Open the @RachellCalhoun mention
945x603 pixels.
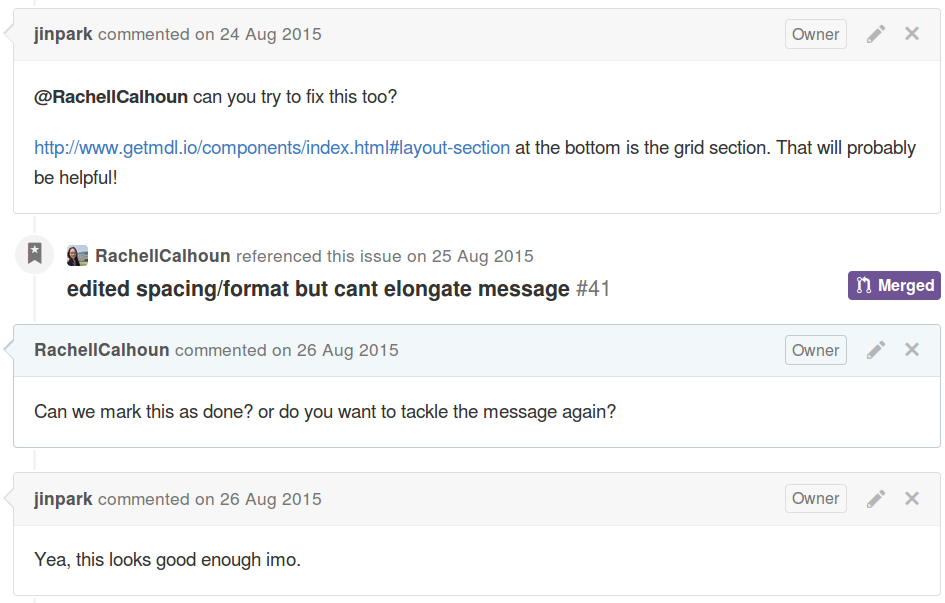point(111,97)
